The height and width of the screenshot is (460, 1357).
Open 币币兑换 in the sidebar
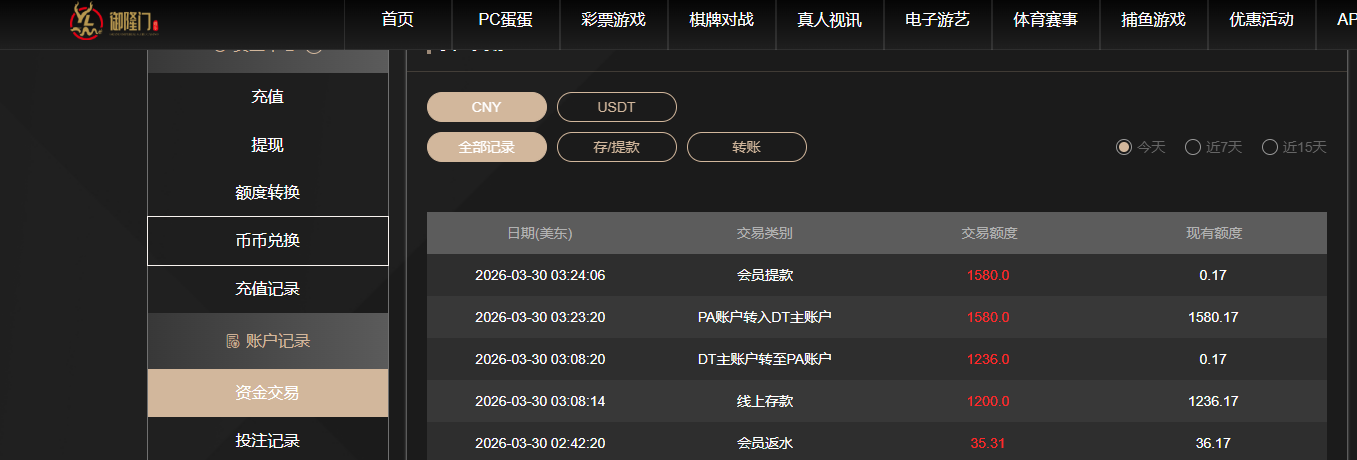click(x=268, y=241)
